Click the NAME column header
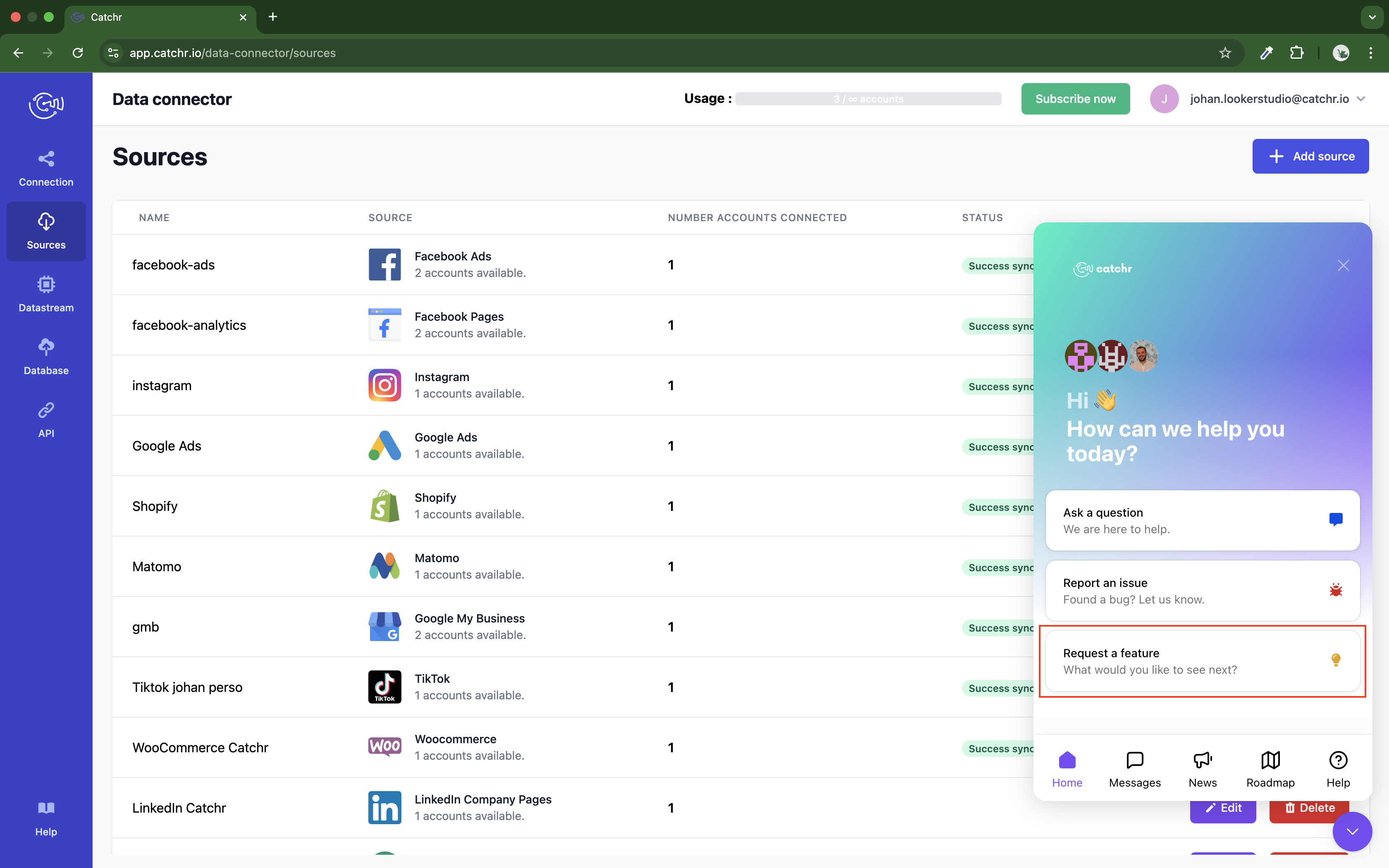Image resolution: width=1389 pixels, height=868 pixels. (154, 217)
